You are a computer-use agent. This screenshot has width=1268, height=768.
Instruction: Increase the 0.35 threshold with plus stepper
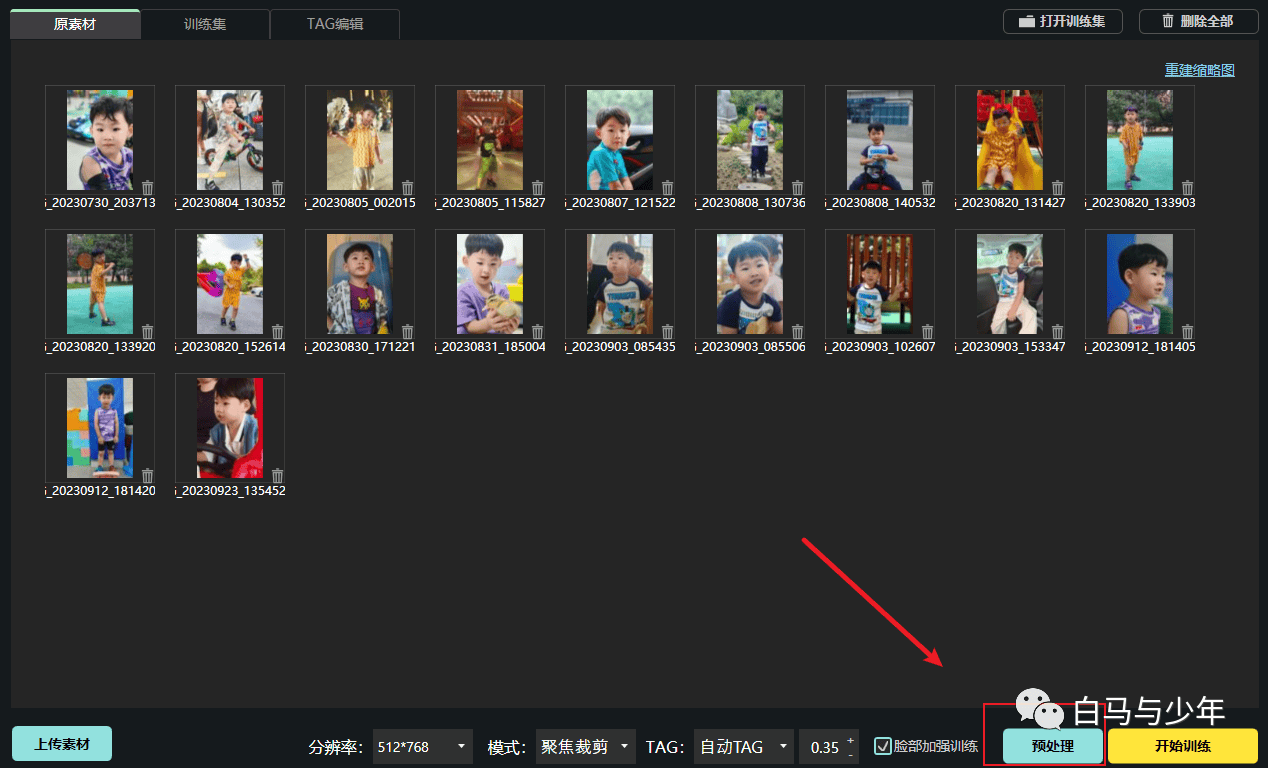point(851,740)
